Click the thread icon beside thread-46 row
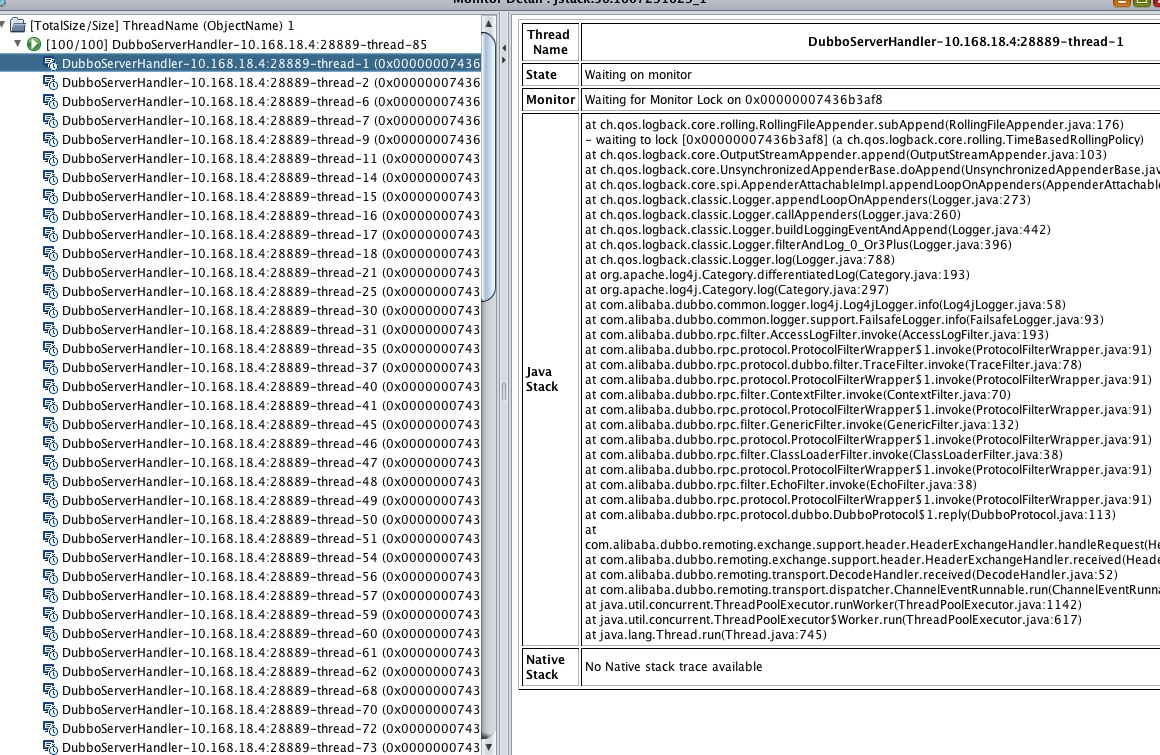The height and width of the screenshot is (755, 1160). [50, 443]
